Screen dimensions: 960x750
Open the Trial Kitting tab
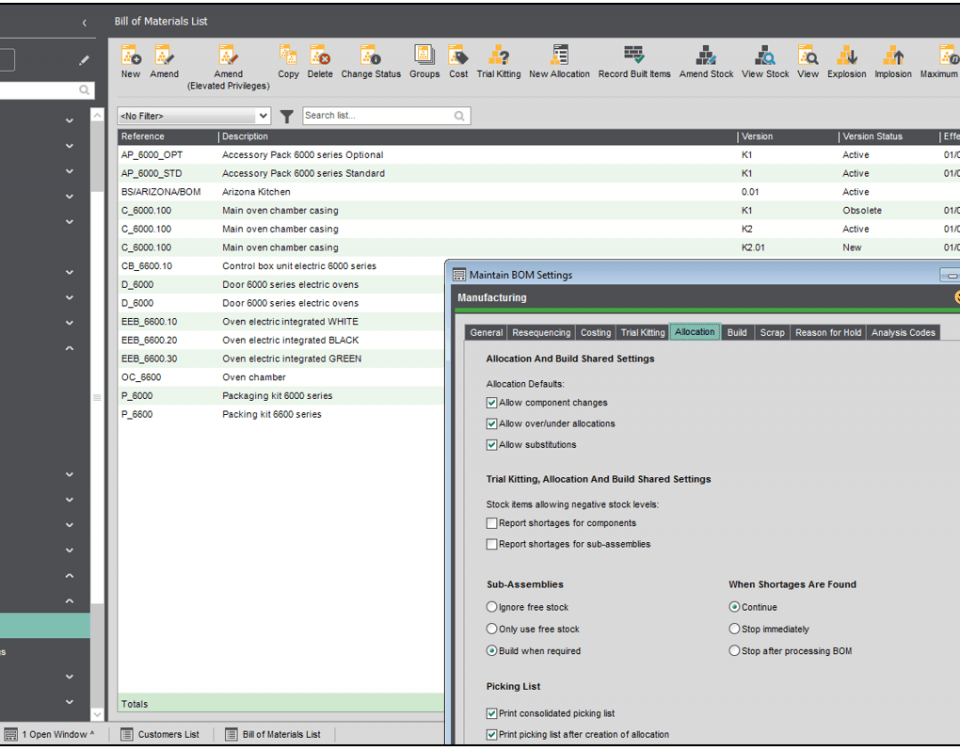pyautogui.click(x=643, y=332)
